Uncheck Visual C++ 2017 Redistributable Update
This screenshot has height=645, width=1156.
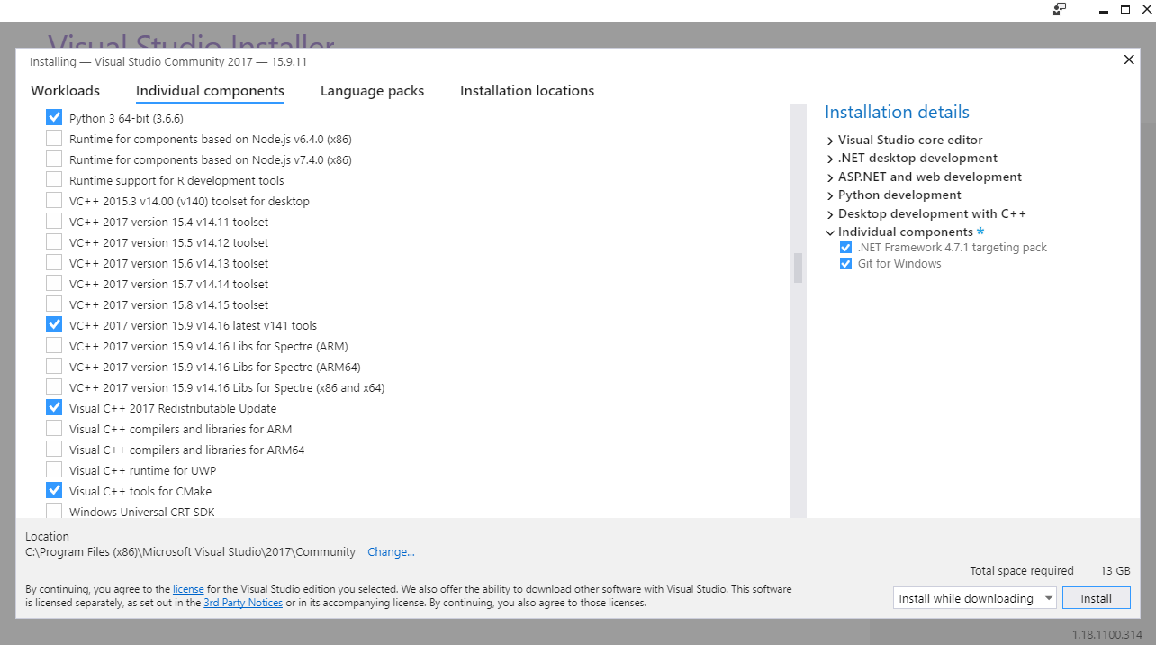point(54,408)
